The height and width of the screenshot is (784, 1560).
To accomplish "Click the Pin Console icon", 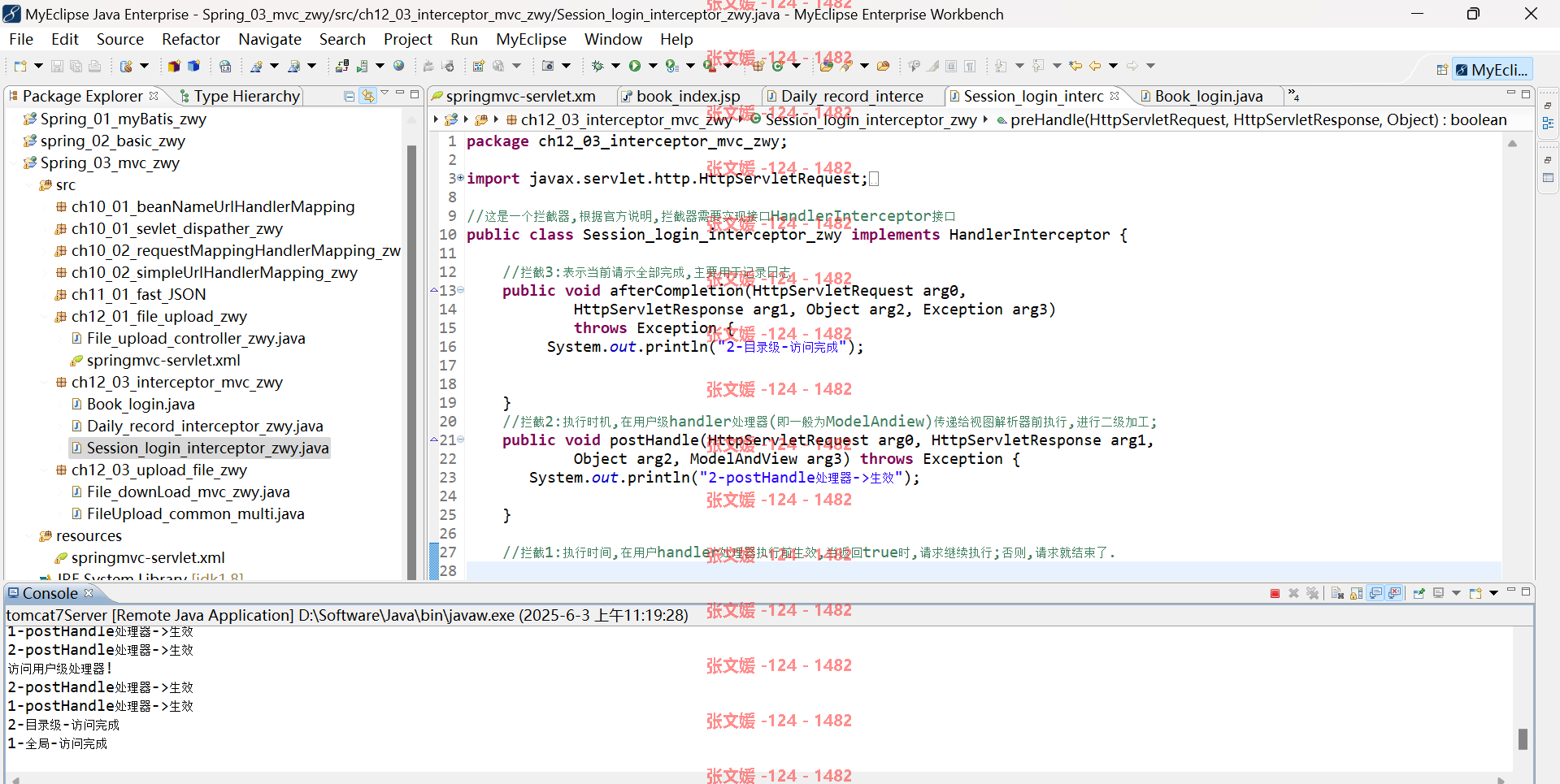I will (x=1419, y=593).
